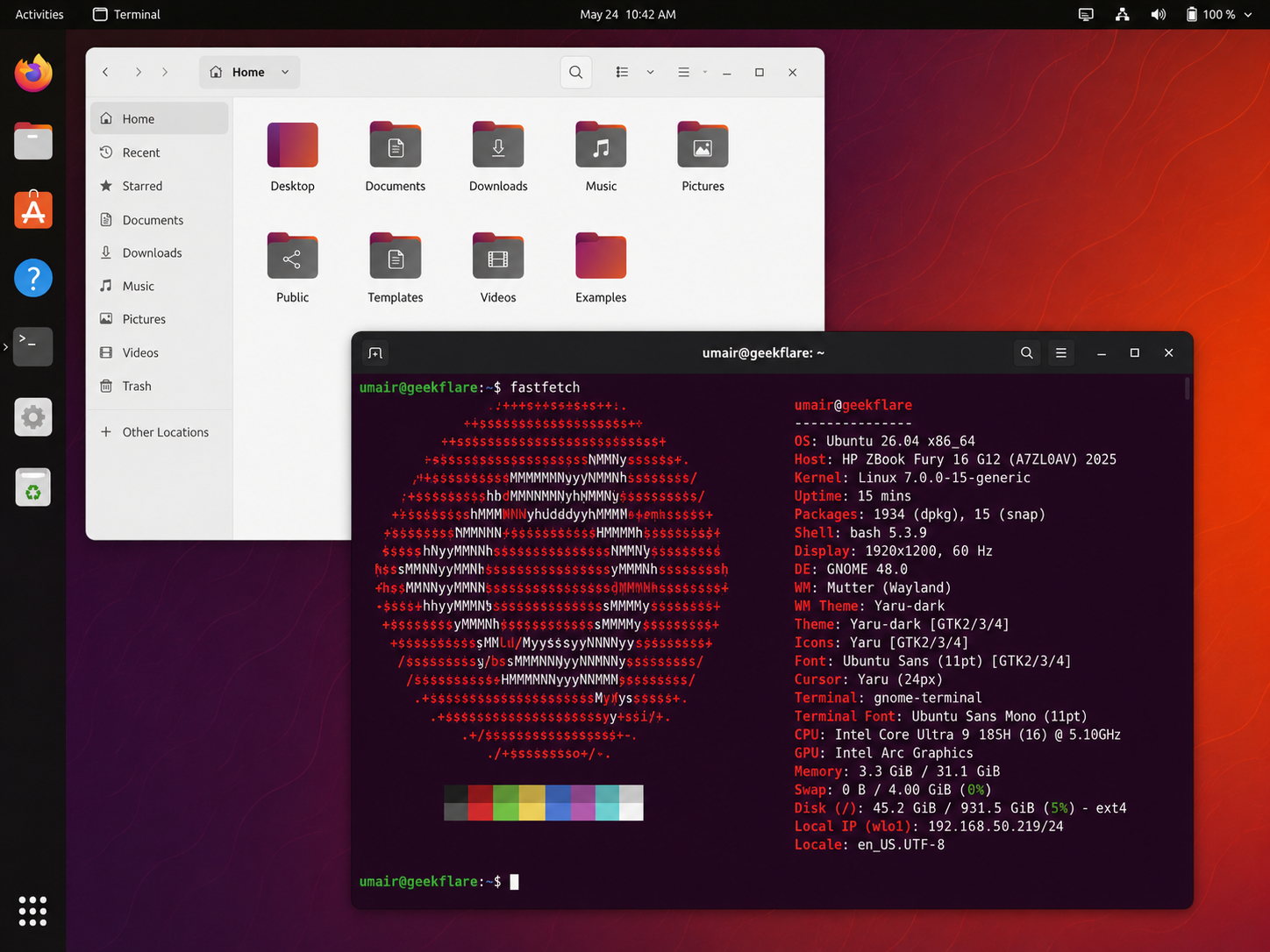
Task: Open the Pictures folder
Action: pyautogui.click(x=703, y=156)
